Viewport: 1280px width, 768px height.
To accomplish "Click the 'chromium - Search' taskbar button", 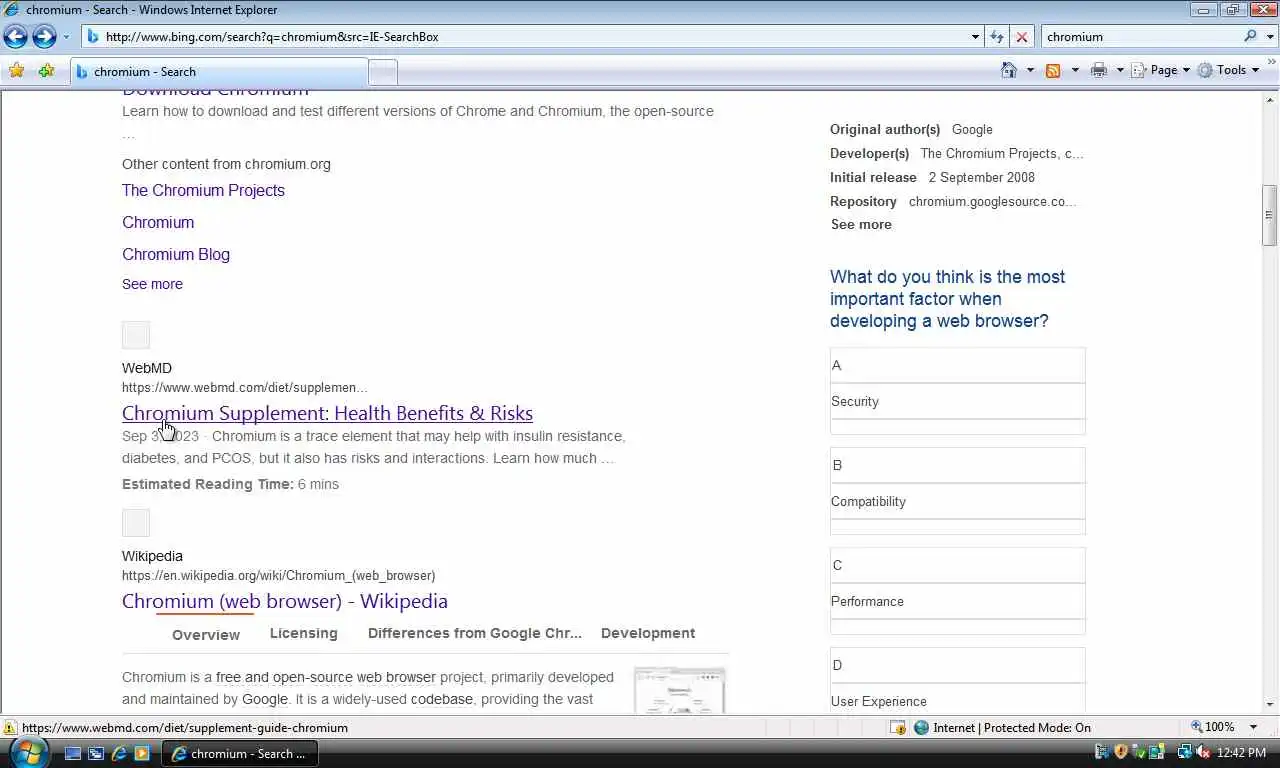I will click(x=242, y=754).
